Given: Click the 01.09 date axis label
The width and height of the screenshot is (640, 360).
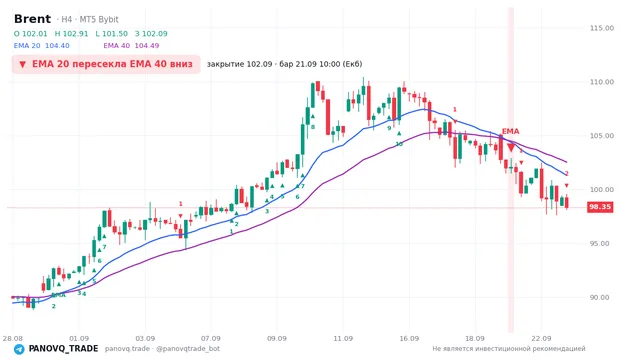Looking at the screenshot, I should pos(79,339).
